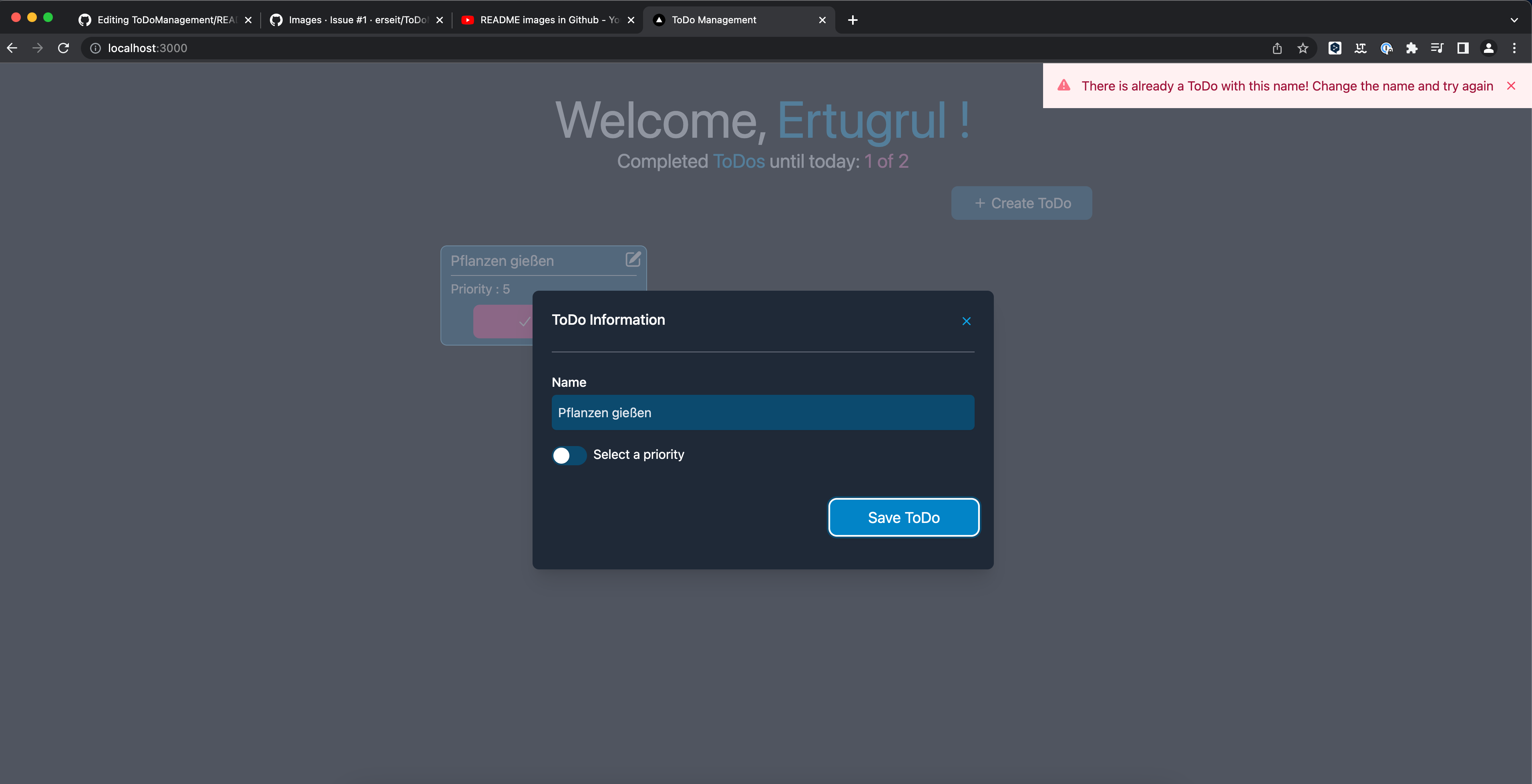
Task: Open the Chrome extensions puzzle menu
Action: pyautogui.click(x=1412, y=48)
